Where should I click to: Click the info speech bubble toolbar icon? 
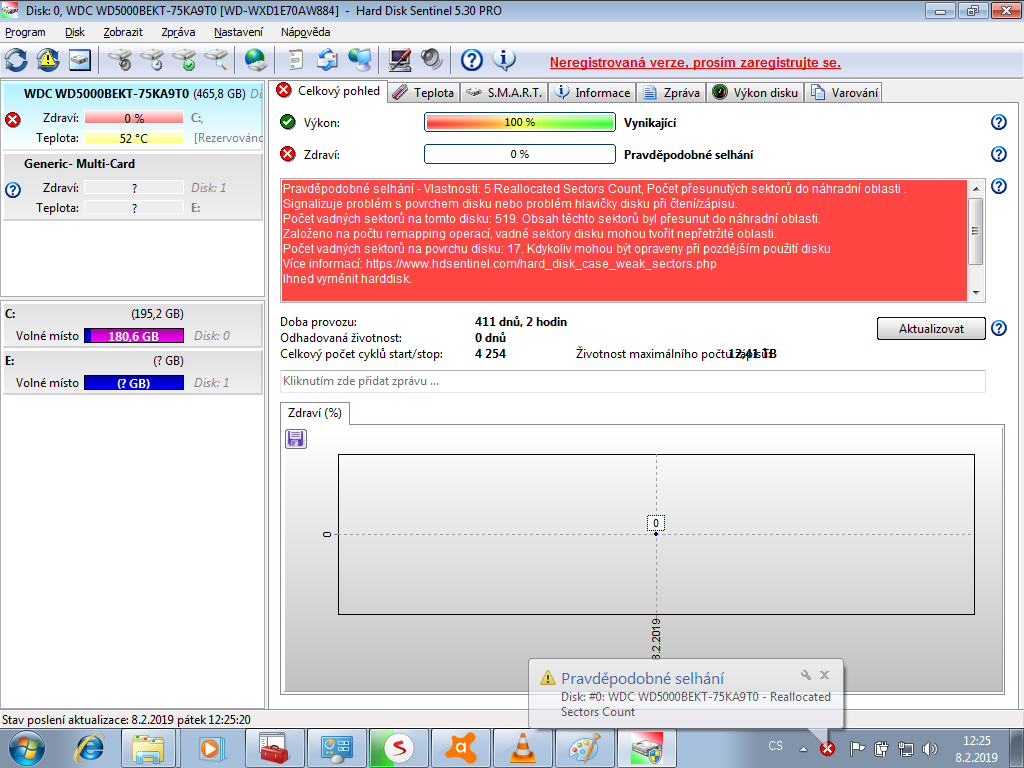[x=504, y=60]
